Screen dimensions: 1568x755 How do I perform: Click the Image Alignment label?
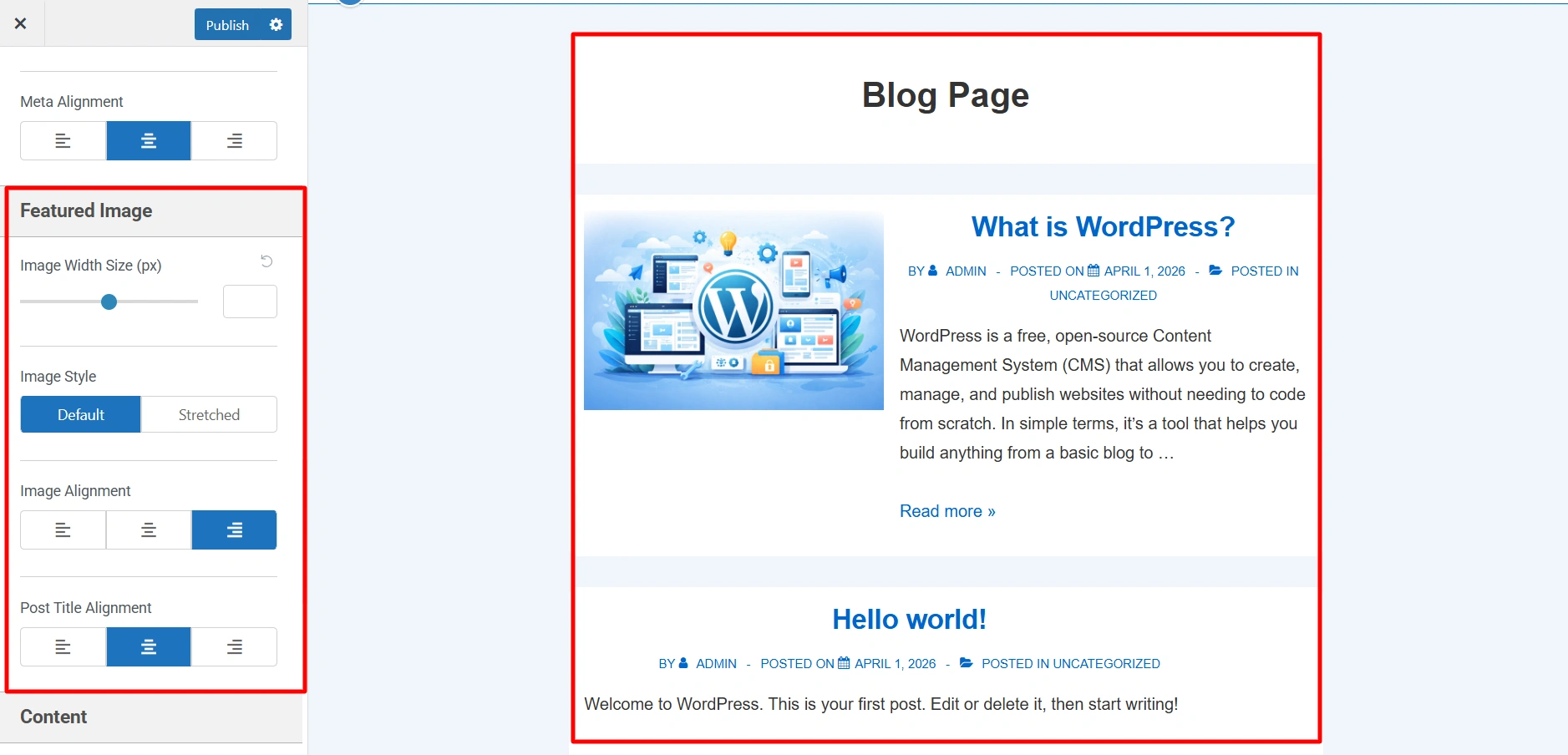tap(75, 491)
